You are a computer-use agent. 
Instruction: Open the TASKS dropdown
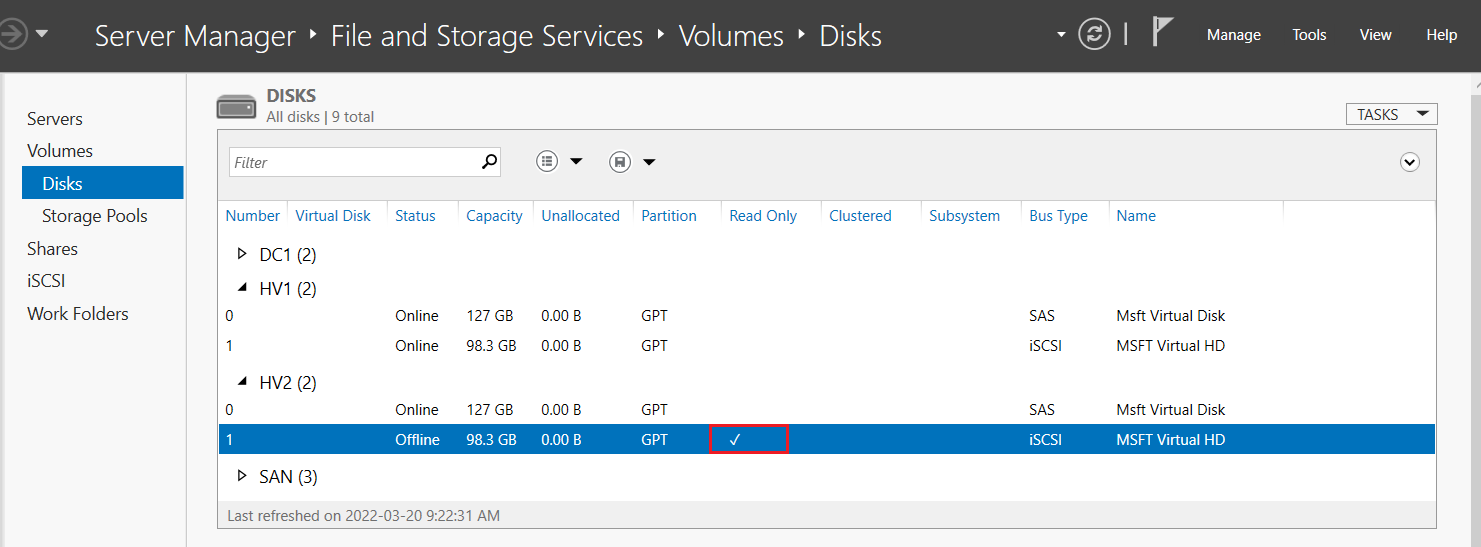[1391, 114]
